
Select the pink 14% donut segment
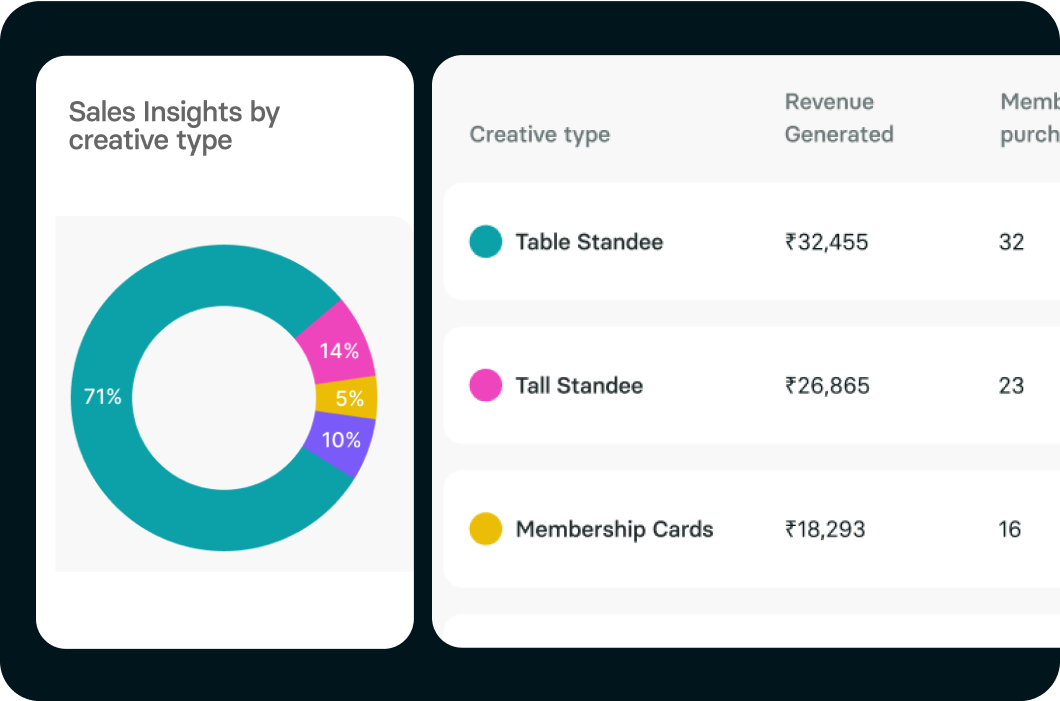click(339, 350)
